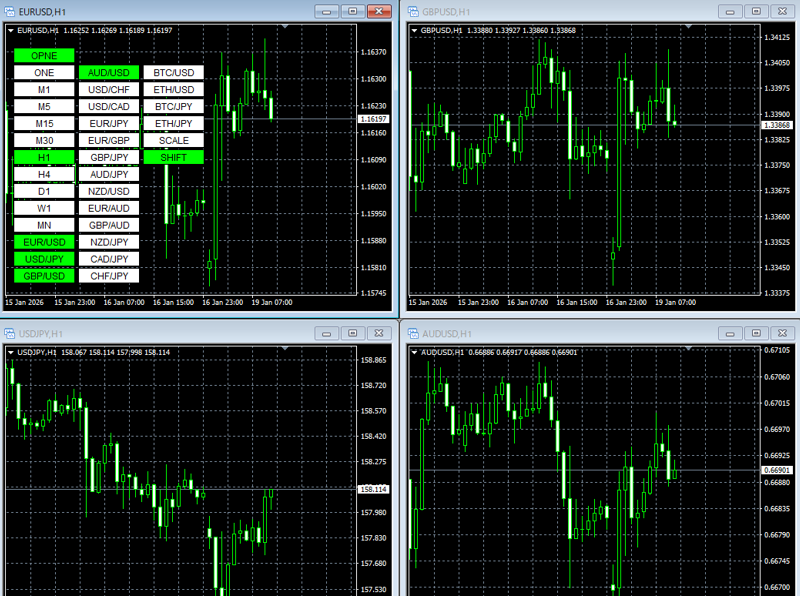Click the AUDUSD,H1 window title chart icon
800x601 pixels.
[413, 333]
